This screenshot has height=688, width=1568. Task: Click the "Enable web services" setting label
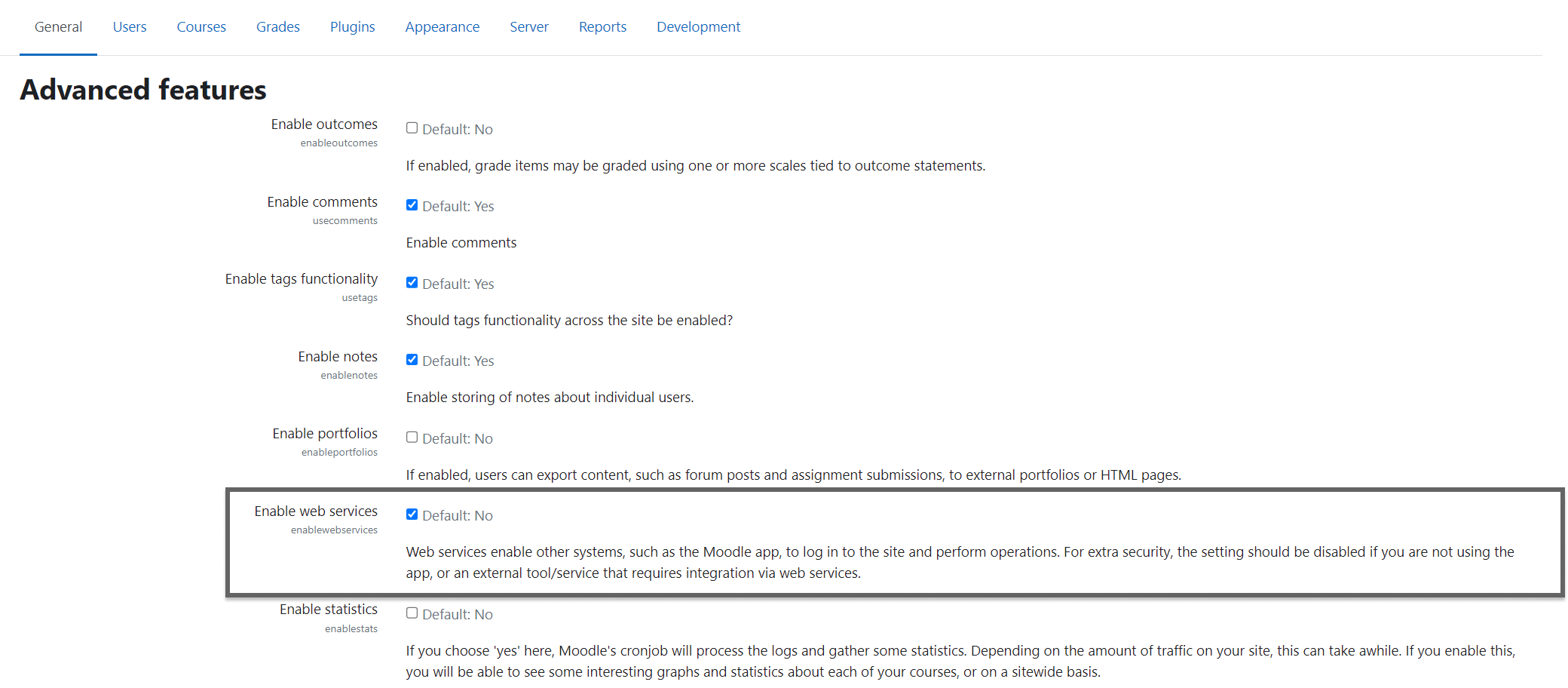pyautogui.click(x=316, y=511)
